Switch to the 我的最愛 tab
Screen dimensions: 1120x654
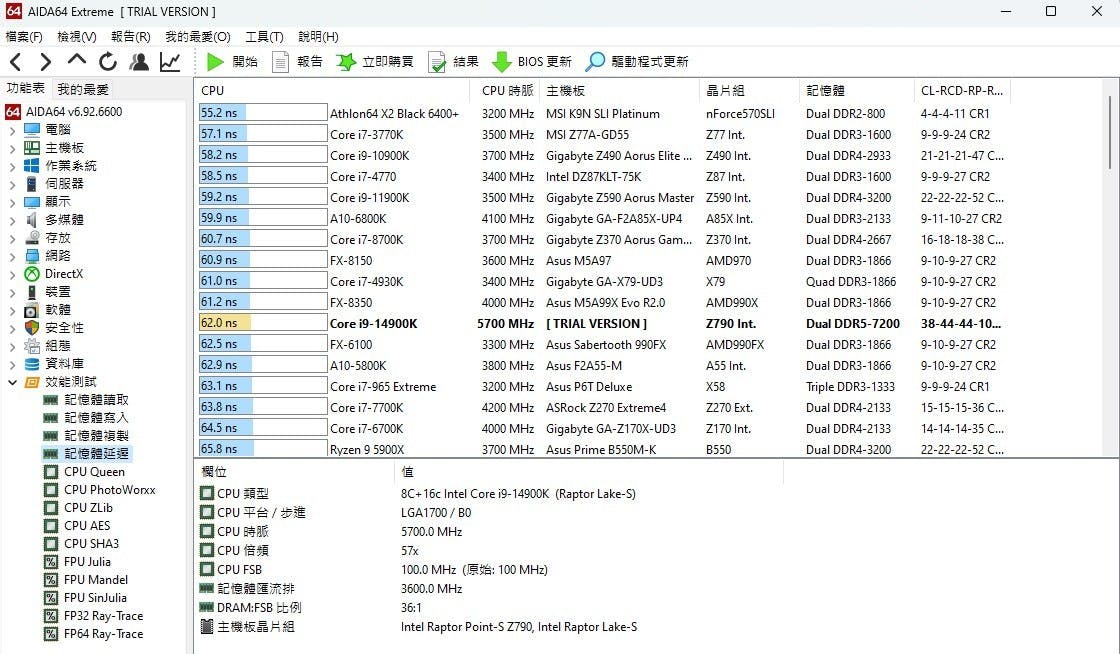[83, 89]
